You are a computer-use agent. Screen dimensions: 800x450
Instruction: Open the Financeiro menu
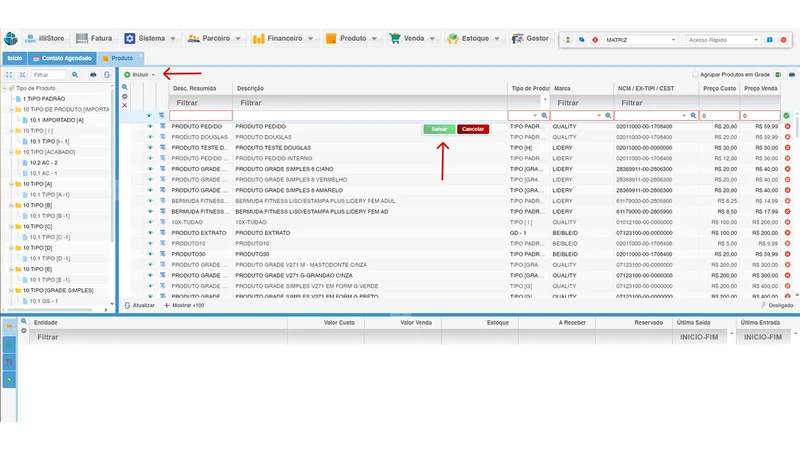(x=283, y=38)
